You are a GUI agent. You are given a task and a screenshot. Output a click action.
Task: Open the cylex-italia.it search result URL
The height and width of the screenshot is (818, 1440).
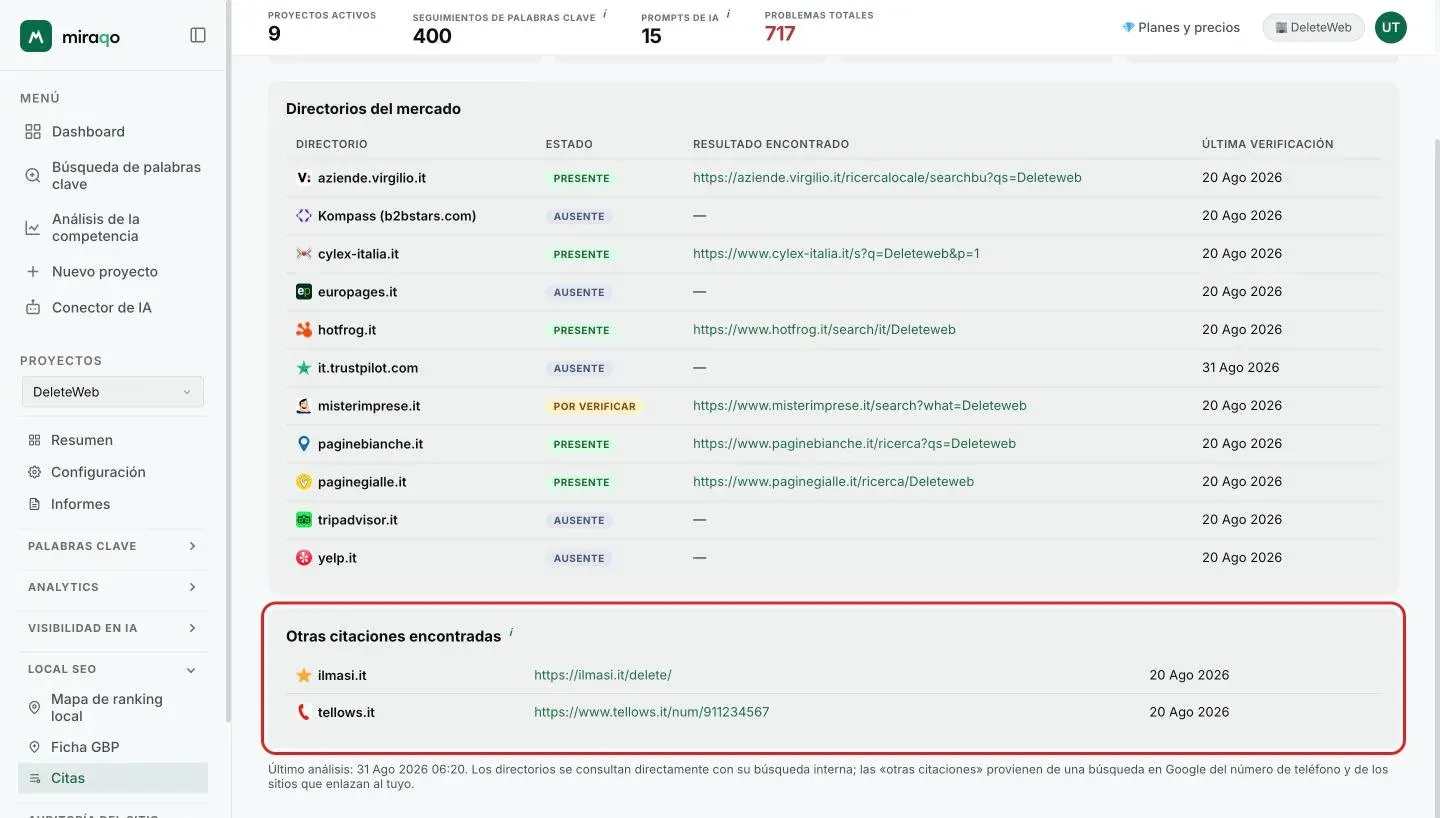point(836,254)
